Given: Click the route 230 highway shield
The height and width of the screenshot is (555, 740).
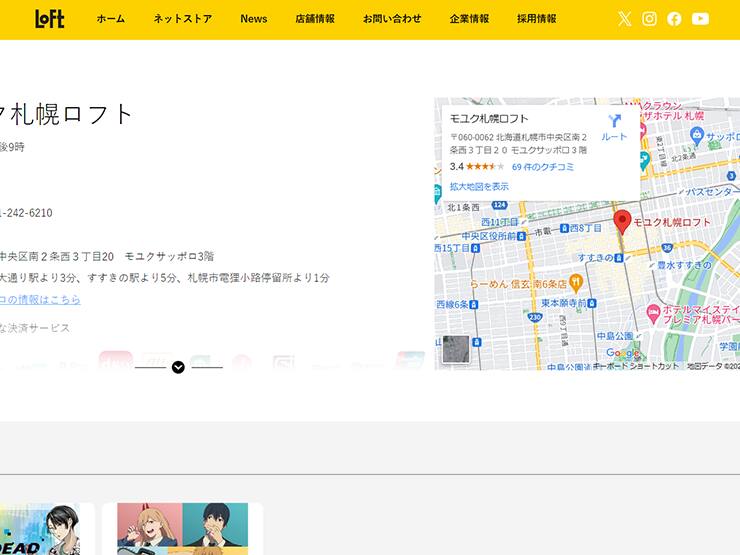Looking at the screenshot, I should (535, 318).
